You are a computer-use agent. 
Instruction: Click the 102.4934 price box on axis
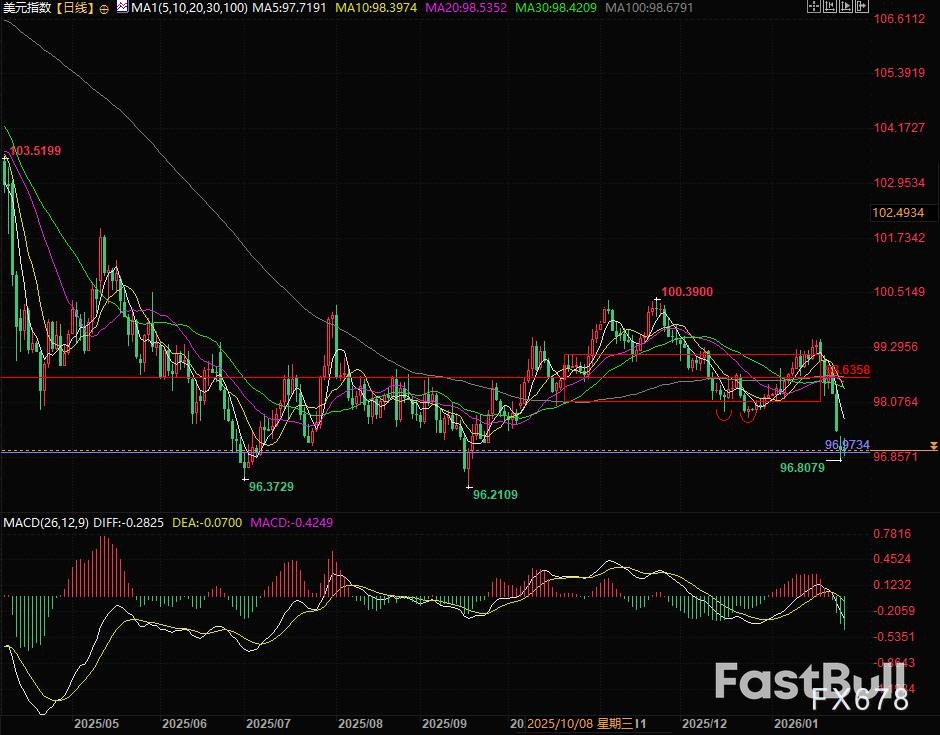[x=904, y=213]
